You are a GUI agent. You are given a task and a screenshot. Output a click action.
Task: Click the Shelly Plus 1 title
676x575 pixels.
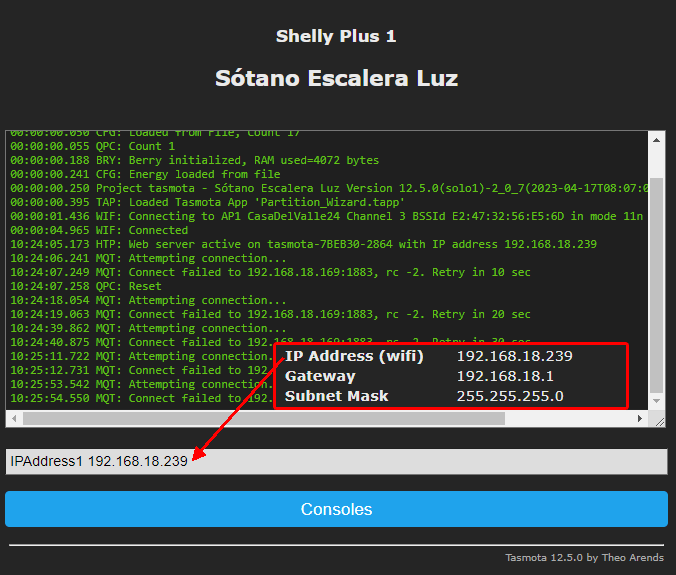coord(336,36)
